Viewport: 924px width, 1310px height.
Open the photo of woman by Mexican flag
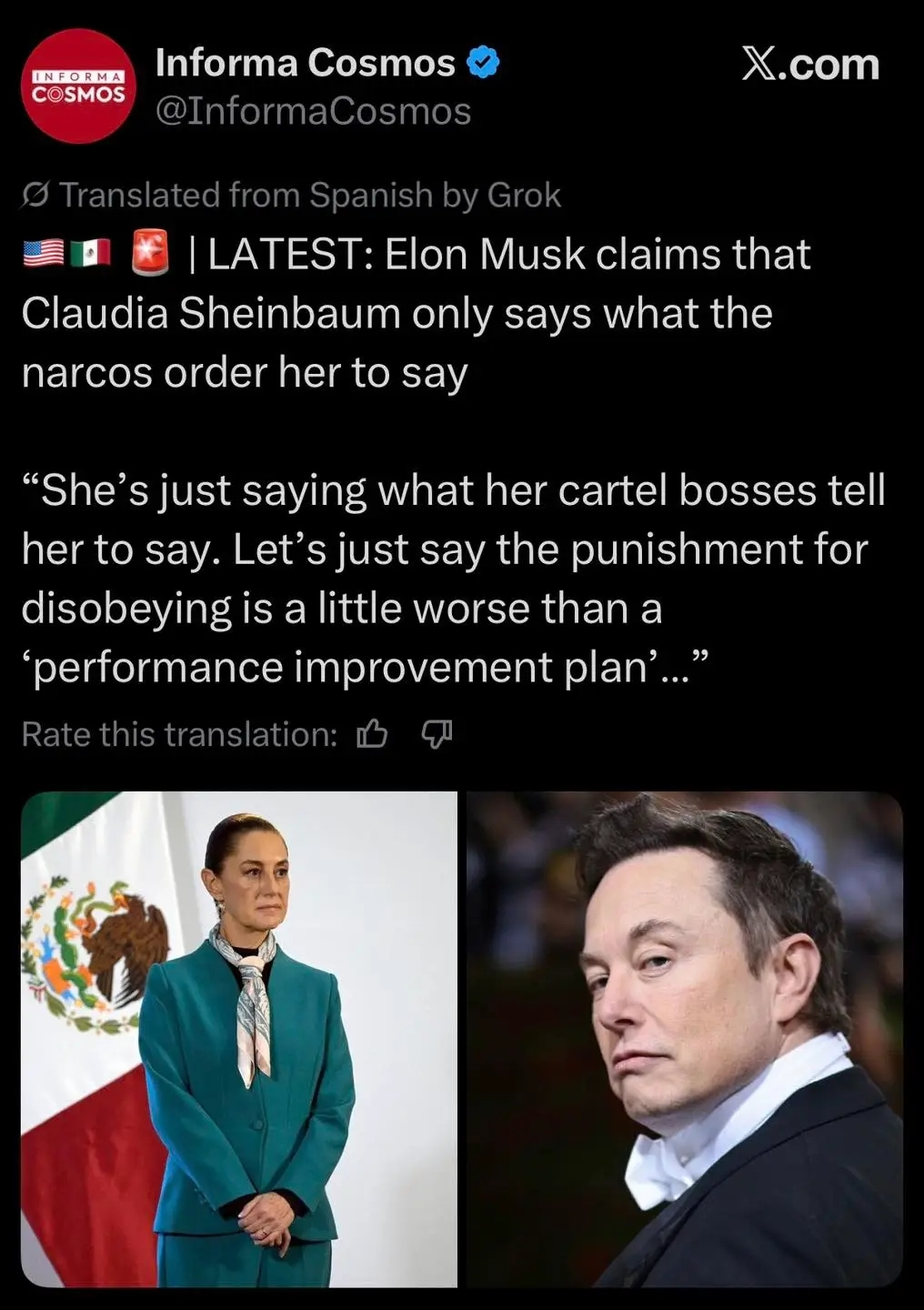coord(239,1039)
